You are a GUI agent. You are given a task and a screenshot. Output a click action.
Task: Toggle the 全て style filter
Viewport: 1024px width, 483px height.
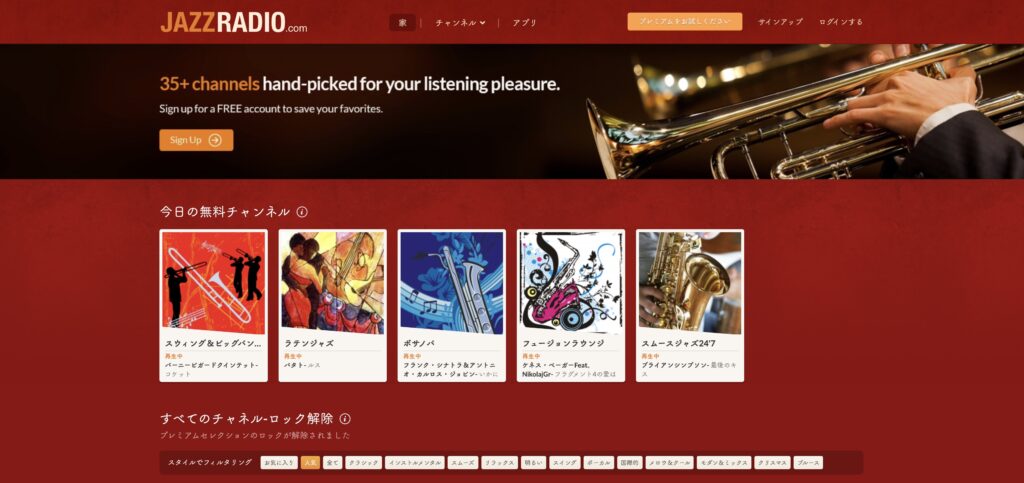point(332,463)
